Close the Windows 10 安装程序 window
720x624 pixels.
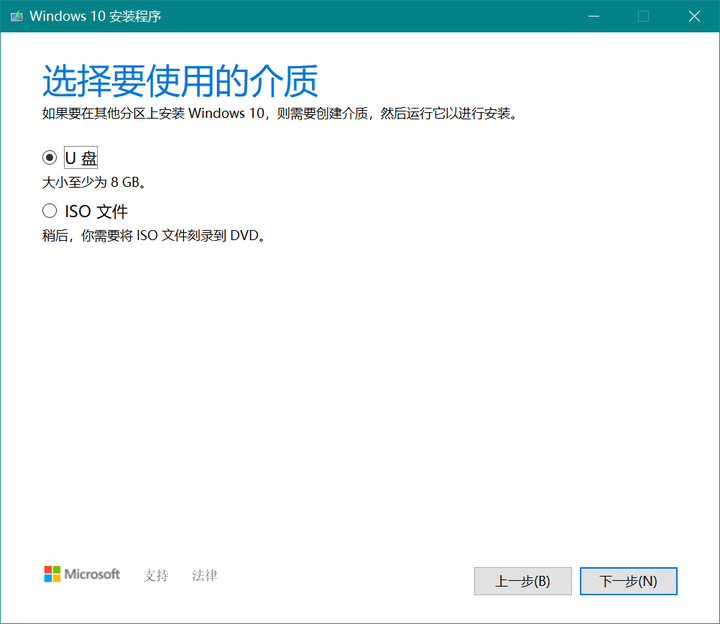pos(694,16)
